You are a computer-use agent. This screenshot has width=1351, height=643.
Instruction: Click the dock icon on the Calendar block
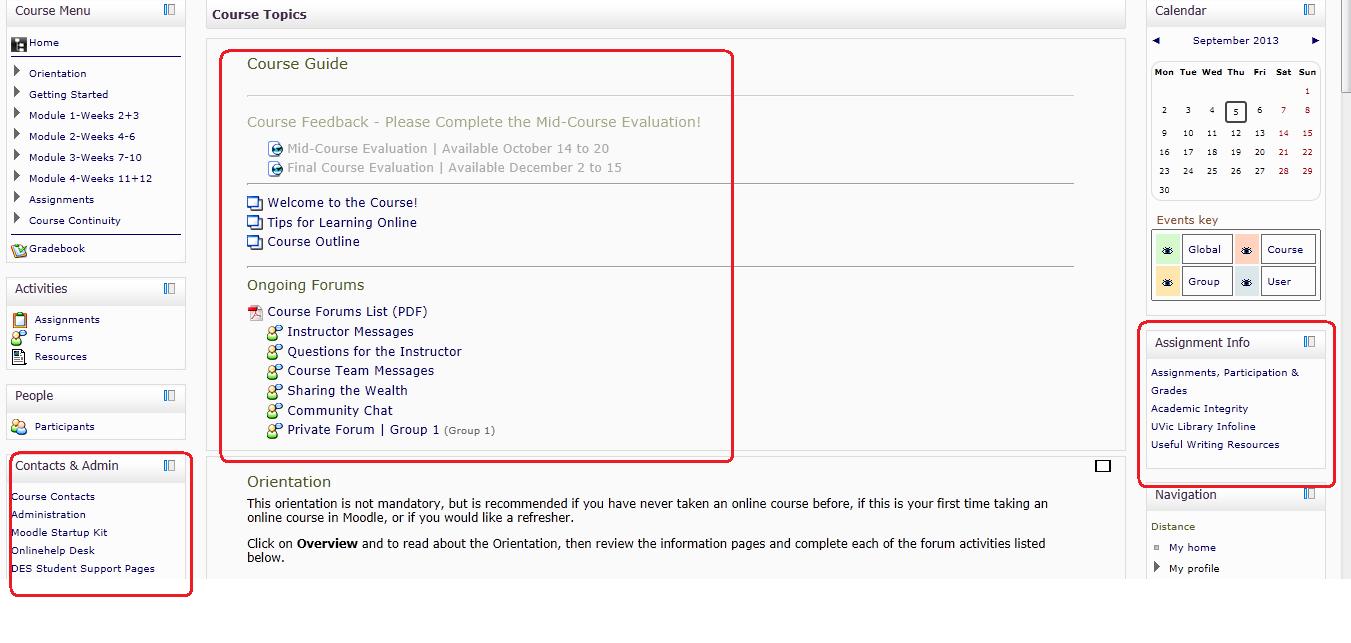pos(1309,10)
